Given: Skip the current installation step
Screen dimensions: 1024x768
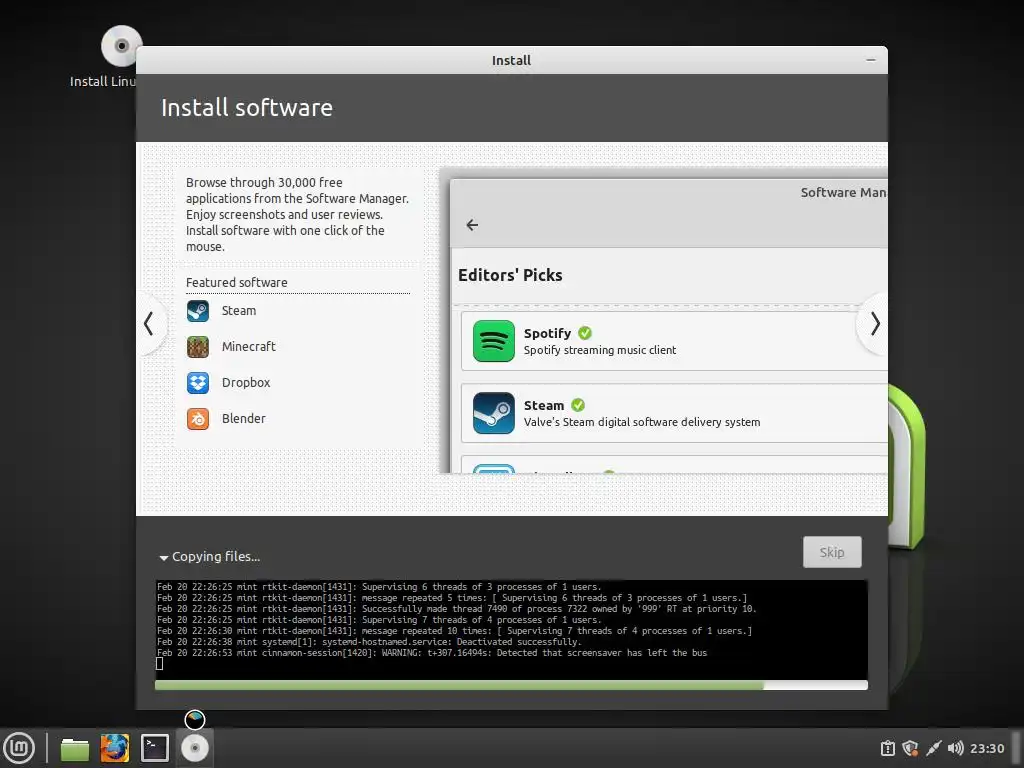Looking at the screenshot, I should tap(832, 552).
